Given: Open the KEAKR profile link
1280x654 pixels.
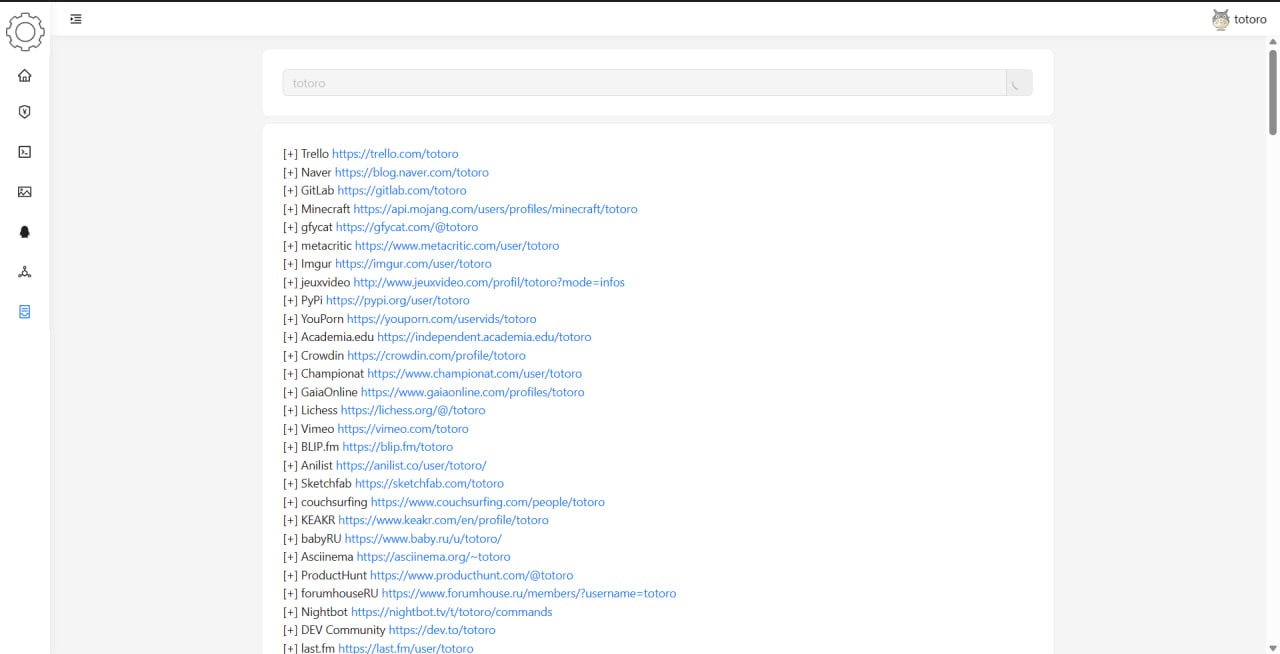Looking at the screenshot, I should click(443, 520).
